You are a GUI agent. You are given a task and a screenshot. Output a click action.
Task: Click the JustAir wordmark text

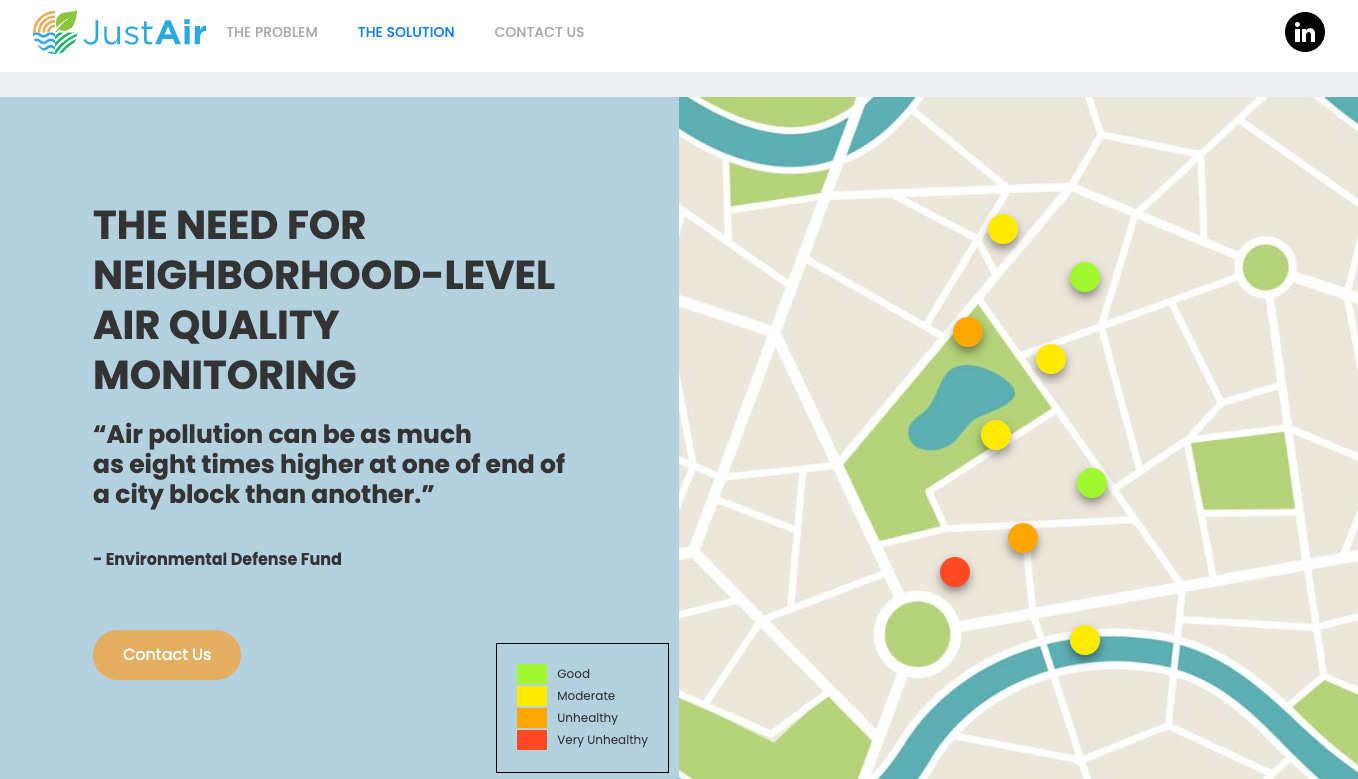click(144, 32)
